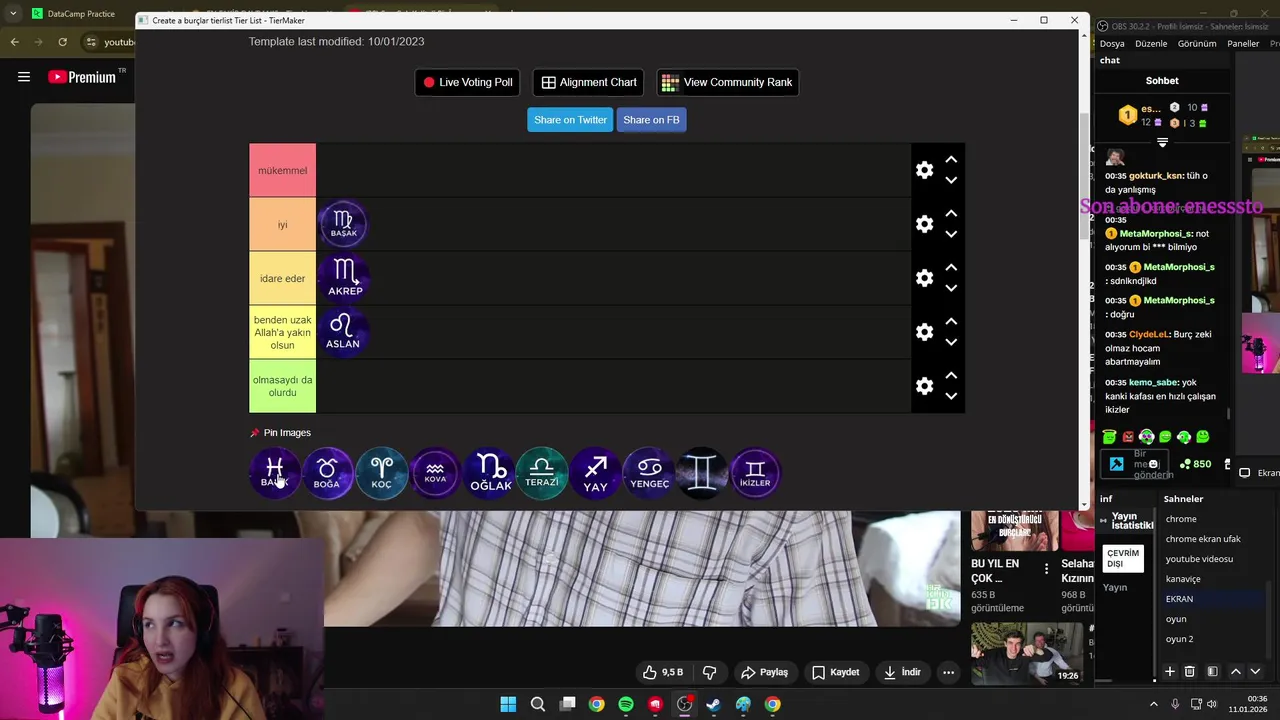Pick the YAY zodiac icon
This screenshot has width=1280, height=720.
[x=596, y=472]
